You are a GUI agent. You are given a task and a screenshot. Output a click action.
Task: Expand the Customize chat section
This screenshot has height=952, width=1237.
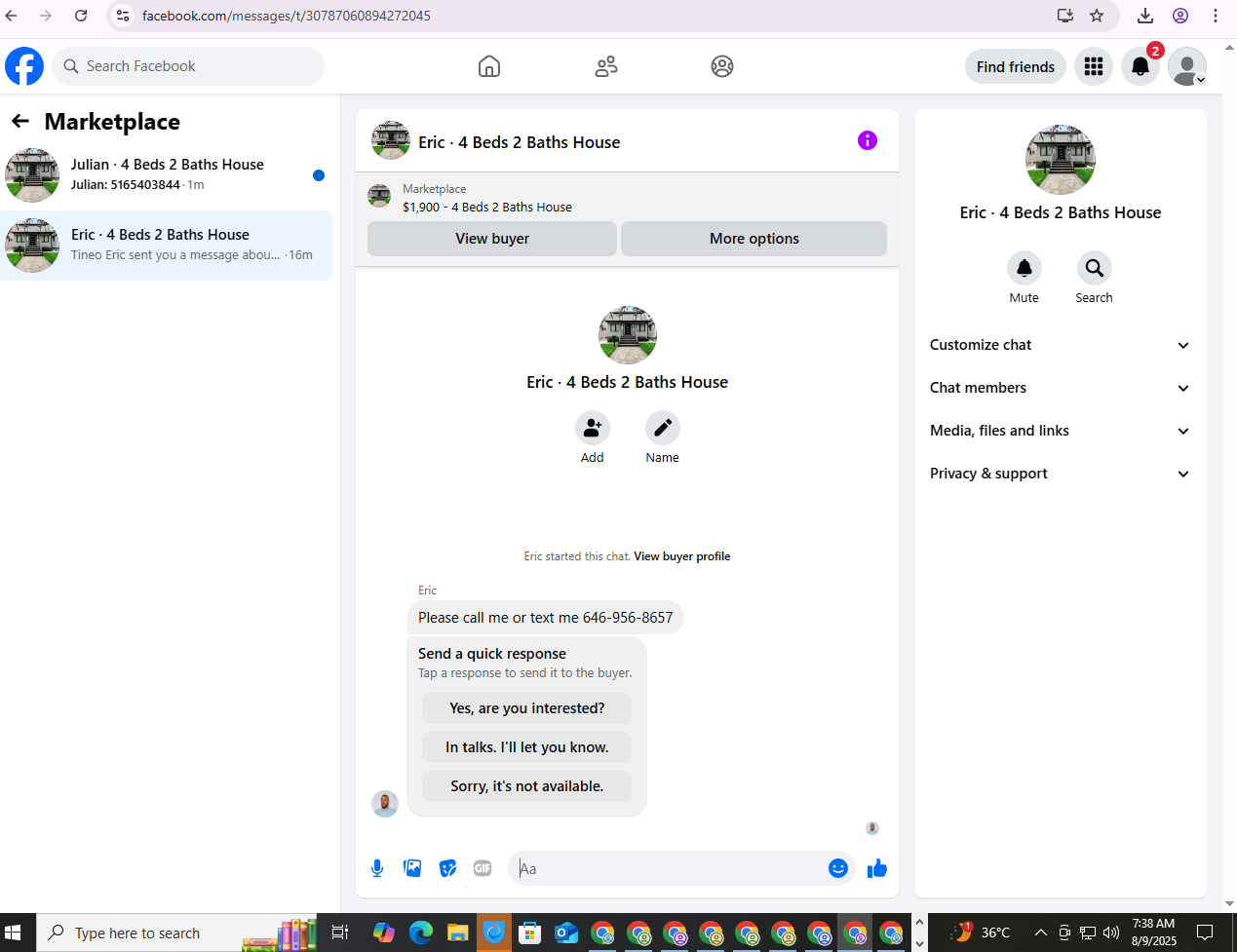pyautogui.click(x=1060, y=345)
